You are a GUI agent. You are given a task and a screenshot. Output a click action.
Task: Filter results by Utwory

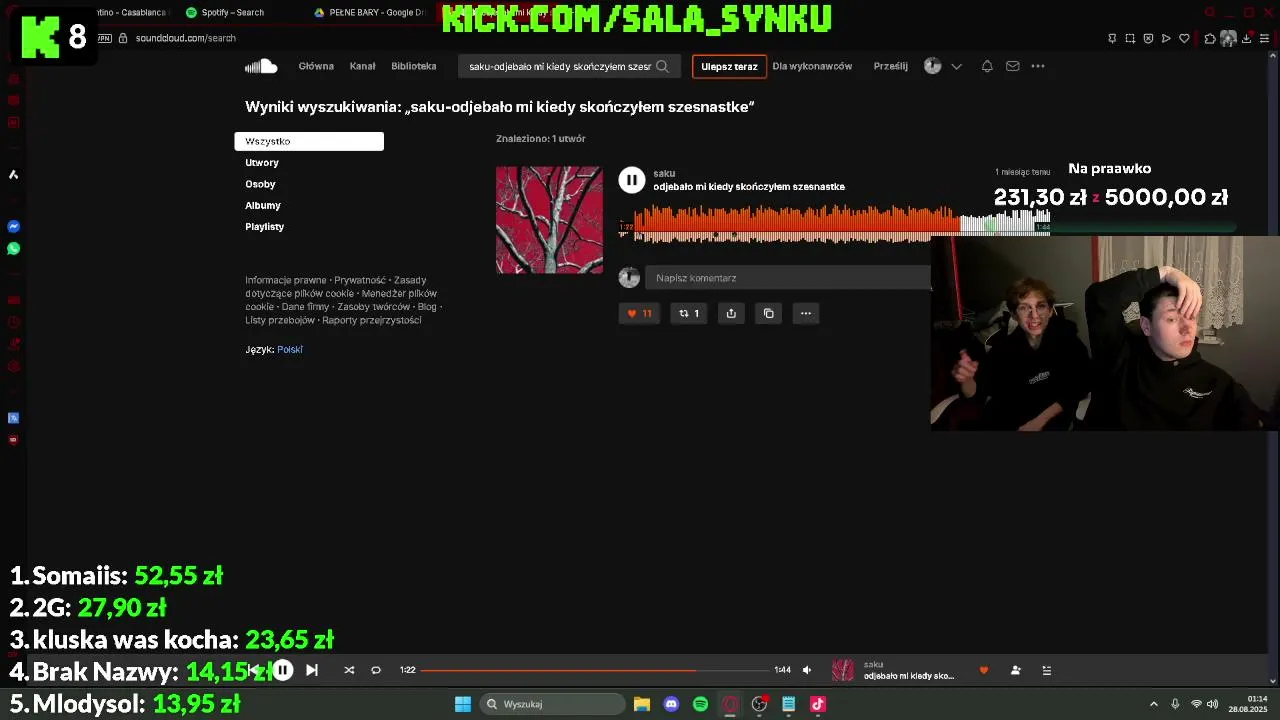click(x=262, y=162)
